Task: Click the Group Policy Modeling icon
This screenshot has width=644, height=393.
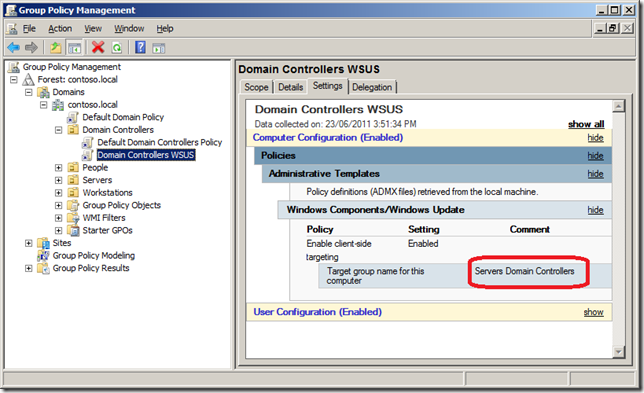Action: tap(43, 256)
